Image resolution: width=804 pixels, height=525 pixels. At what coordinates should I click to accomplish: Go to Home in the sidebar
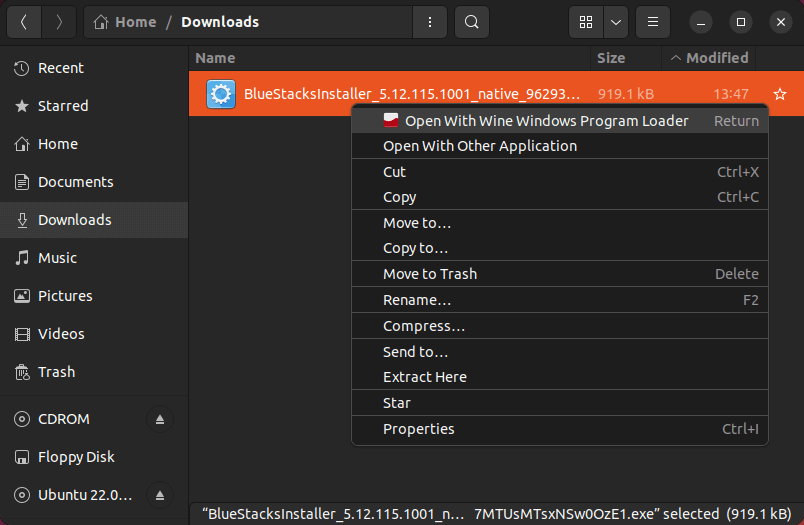point(94,144)
